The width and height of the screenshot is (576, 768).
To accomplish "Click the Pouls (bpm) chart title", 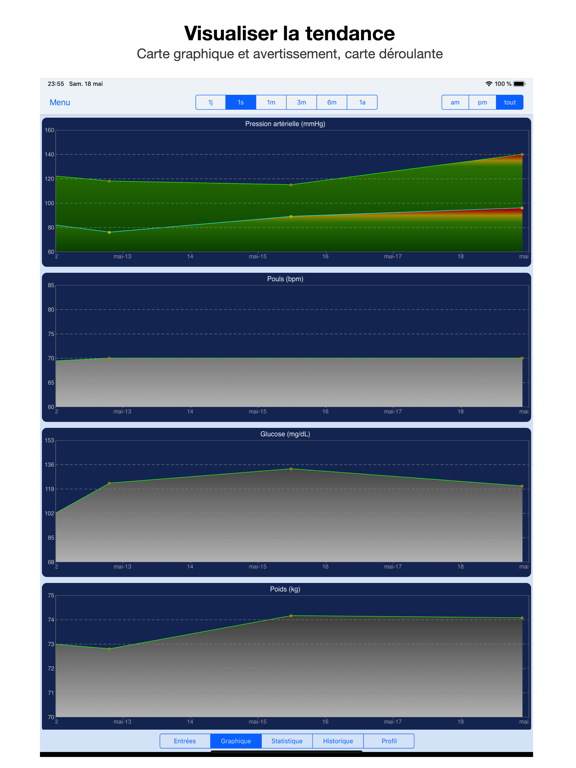I will [x=285, y=279].
